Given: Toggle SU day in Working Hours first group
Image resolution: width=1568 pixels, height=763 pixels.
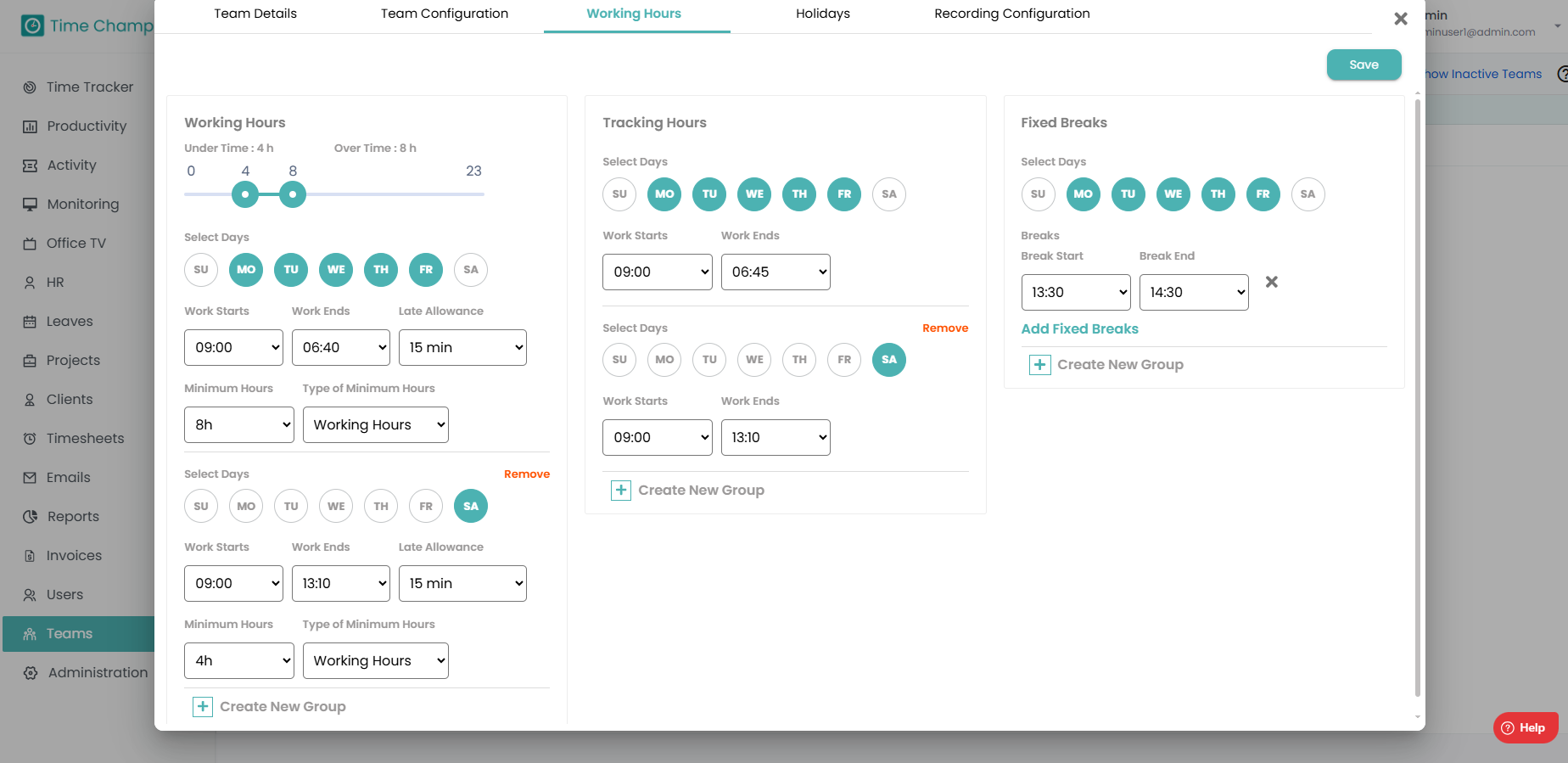Looking at the screenshot, I should [201, 270].
